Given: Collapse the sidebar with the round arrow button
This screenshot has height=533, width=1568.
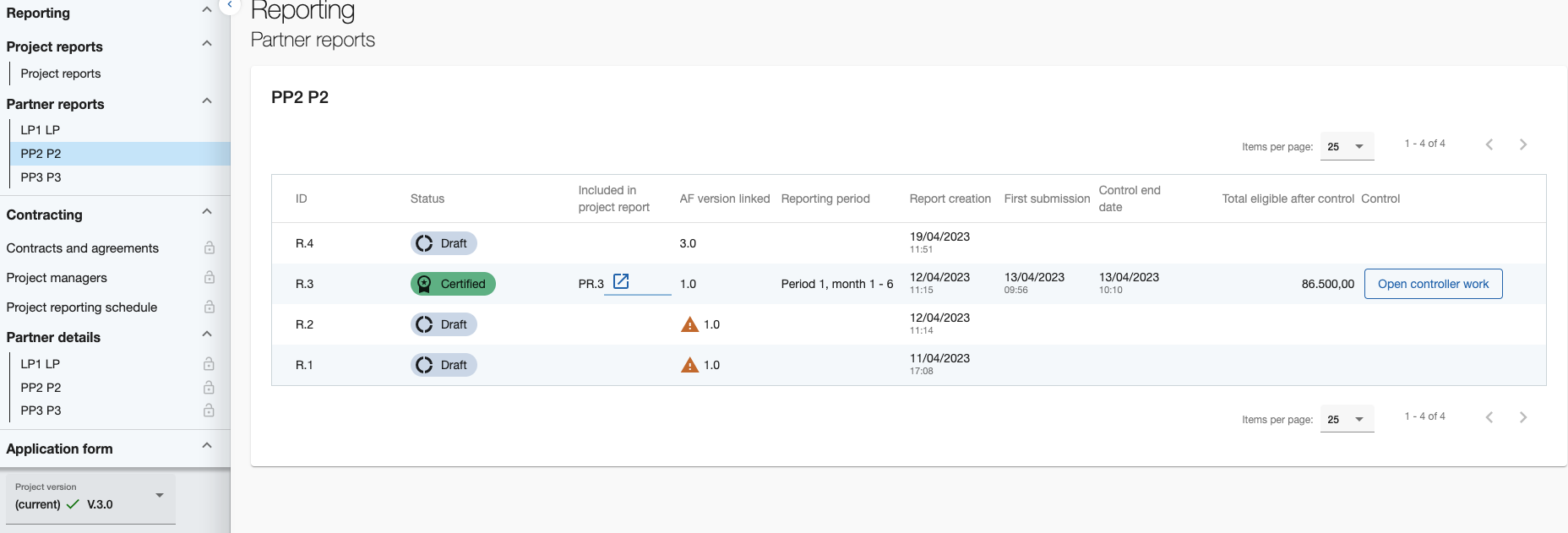Looking at the screenshot, I should tap(229, 5).
